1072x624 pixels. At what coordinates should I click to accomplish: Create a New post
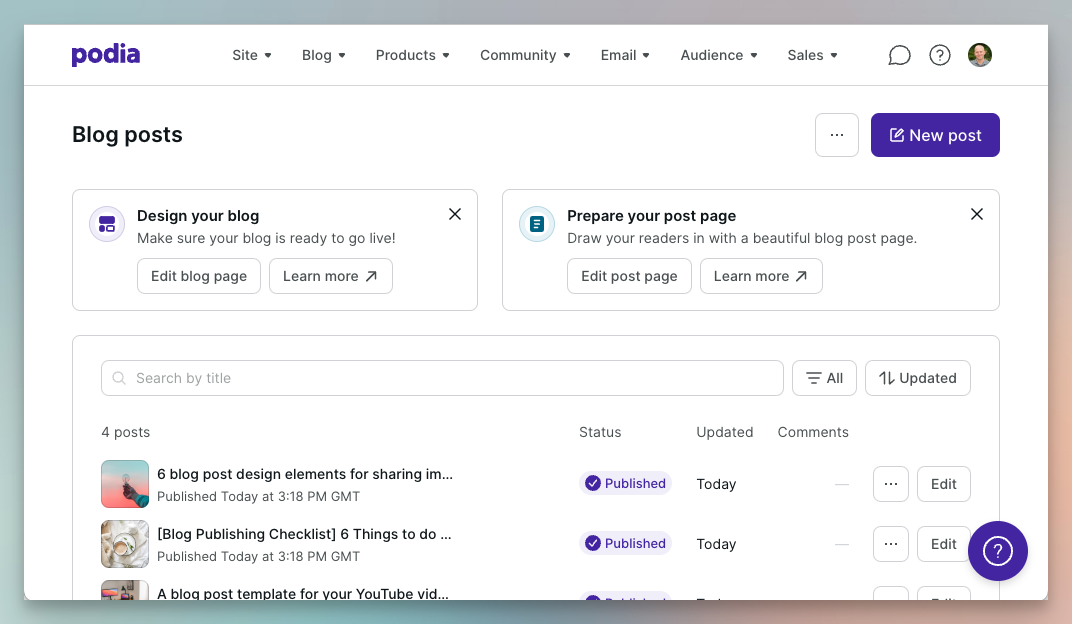tap(935, 135)
